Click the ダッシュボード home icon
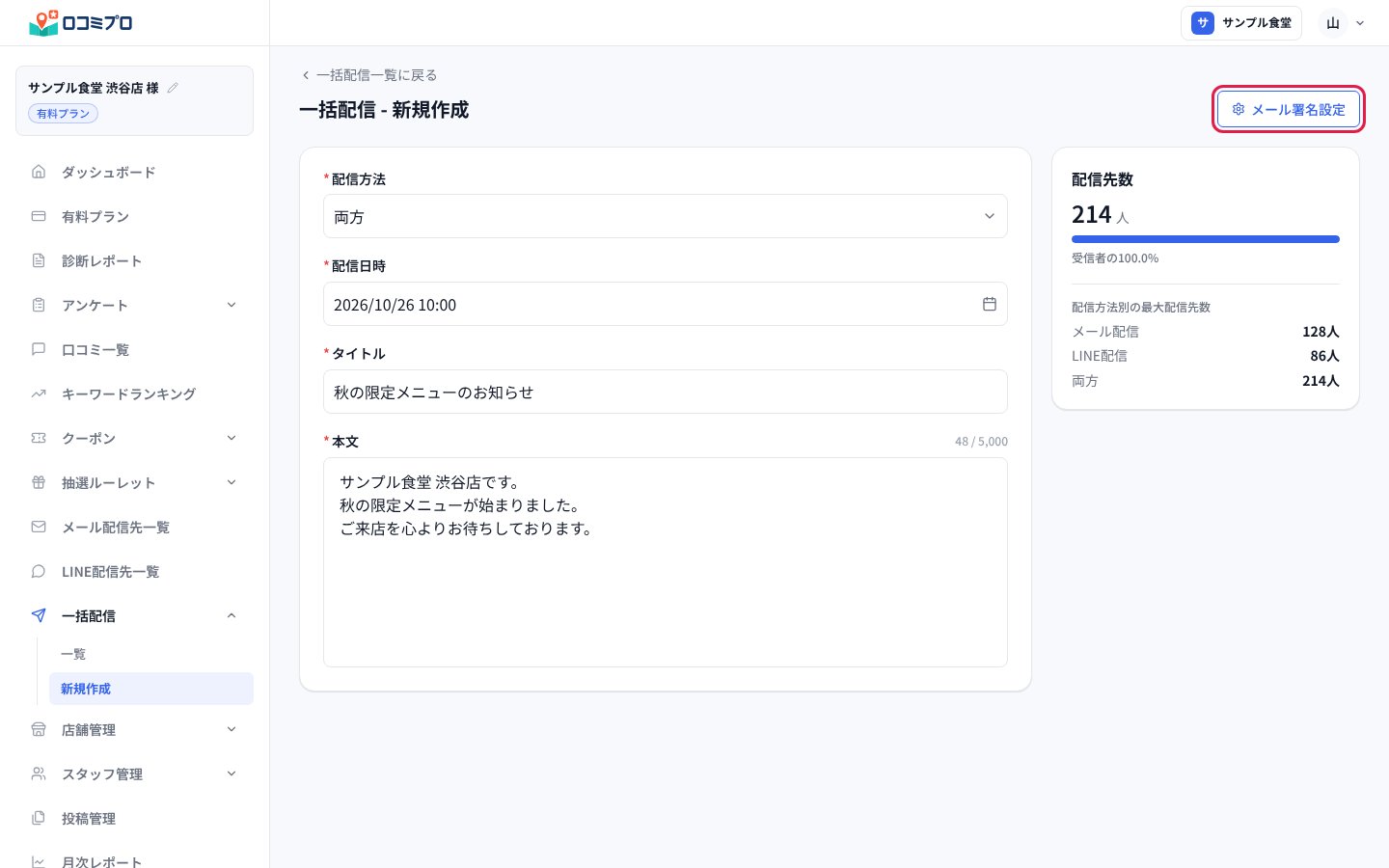This screenshot has height=868, width=1389. click(x=39, y=172)
